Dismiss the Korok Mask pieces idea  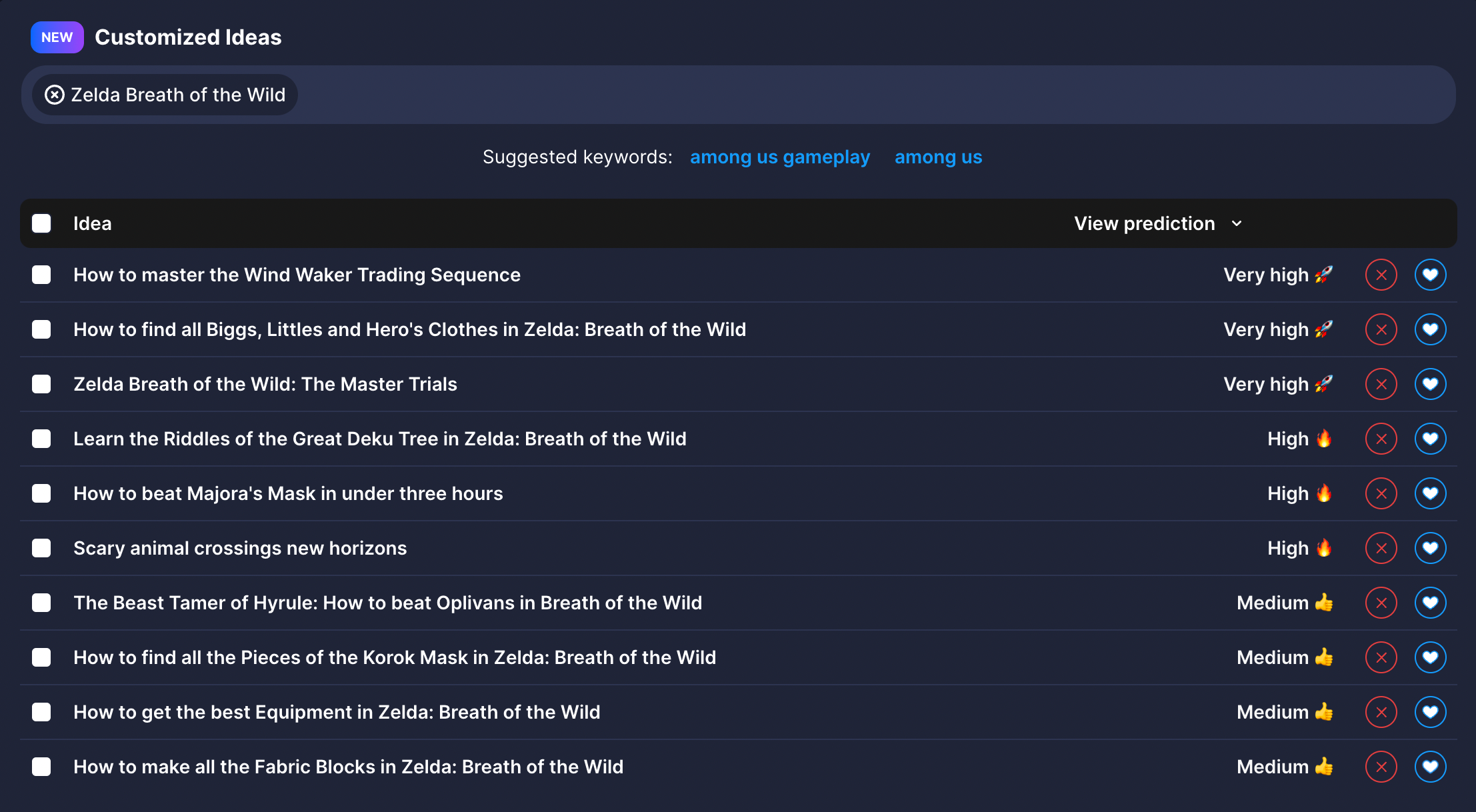coord(1381,657)
